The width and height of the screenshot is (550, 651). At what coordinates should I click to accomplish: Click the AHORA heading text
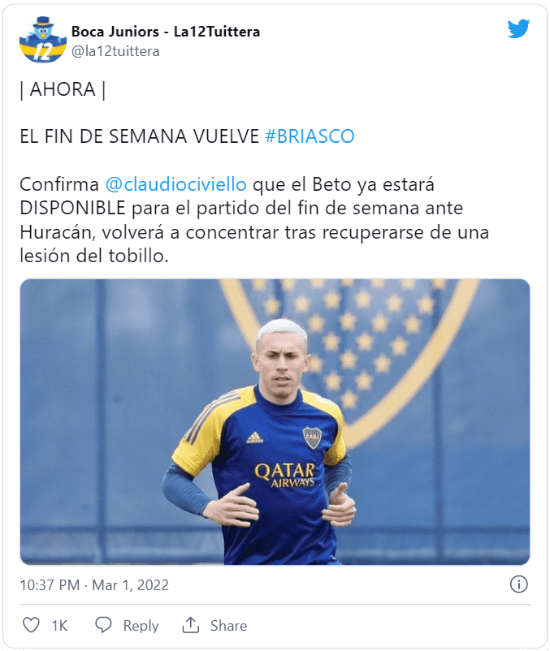coord(63,89)
